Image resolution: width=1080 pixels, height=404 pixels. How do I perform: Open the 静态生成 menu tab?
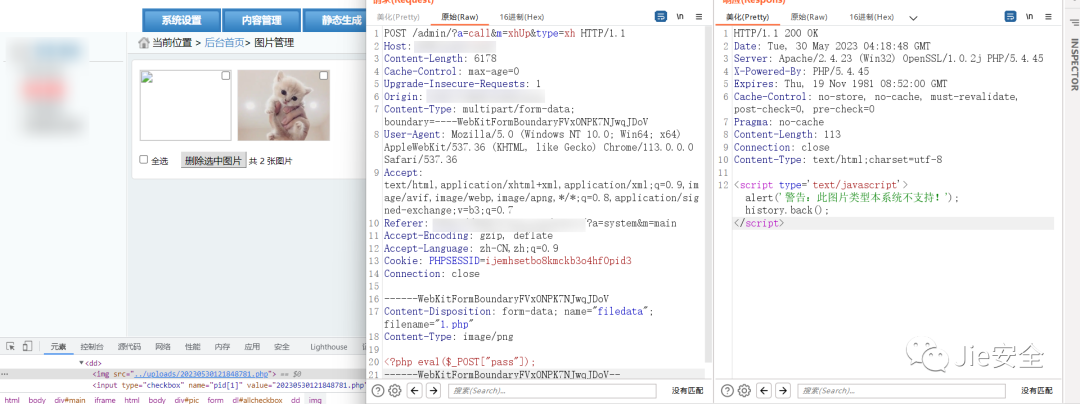pos(334,21)
